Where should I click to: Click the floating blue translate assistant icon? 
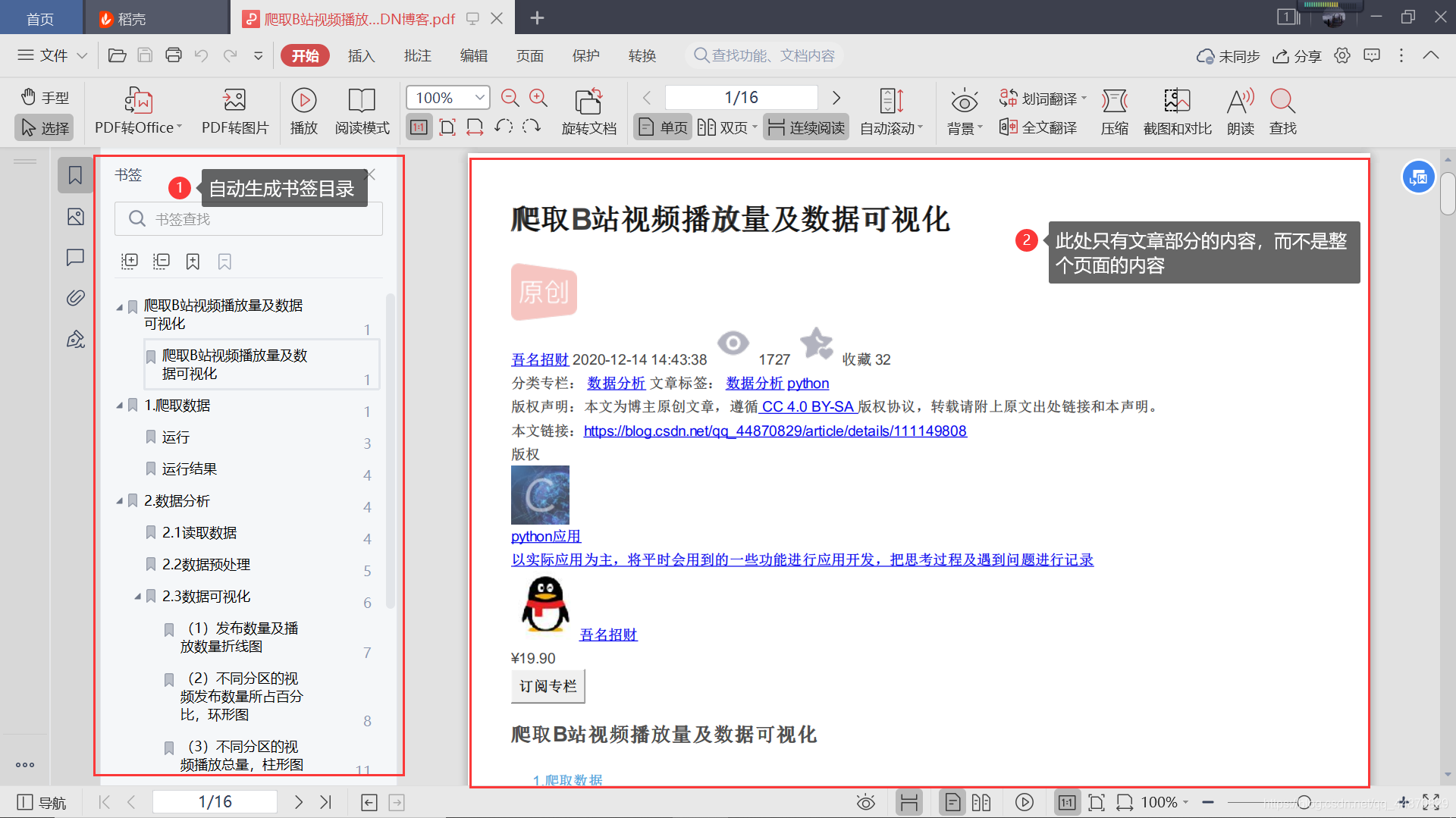tap(1418, 177)
